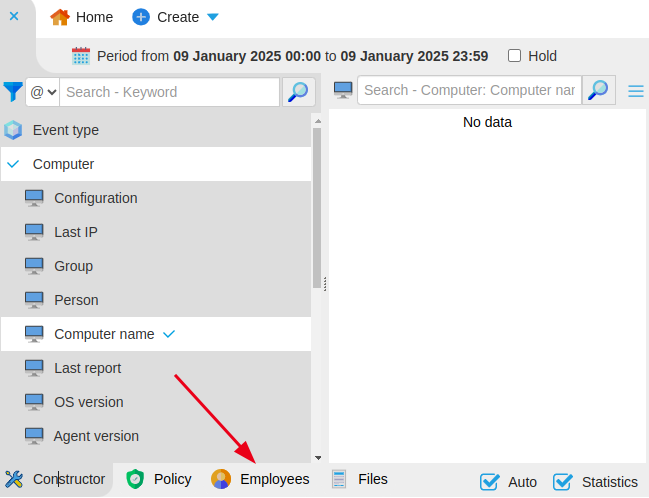This screenshot has height=498, width=649.
Task: Toggle the Auto checkbox
Action: click(x=489, y=481)
